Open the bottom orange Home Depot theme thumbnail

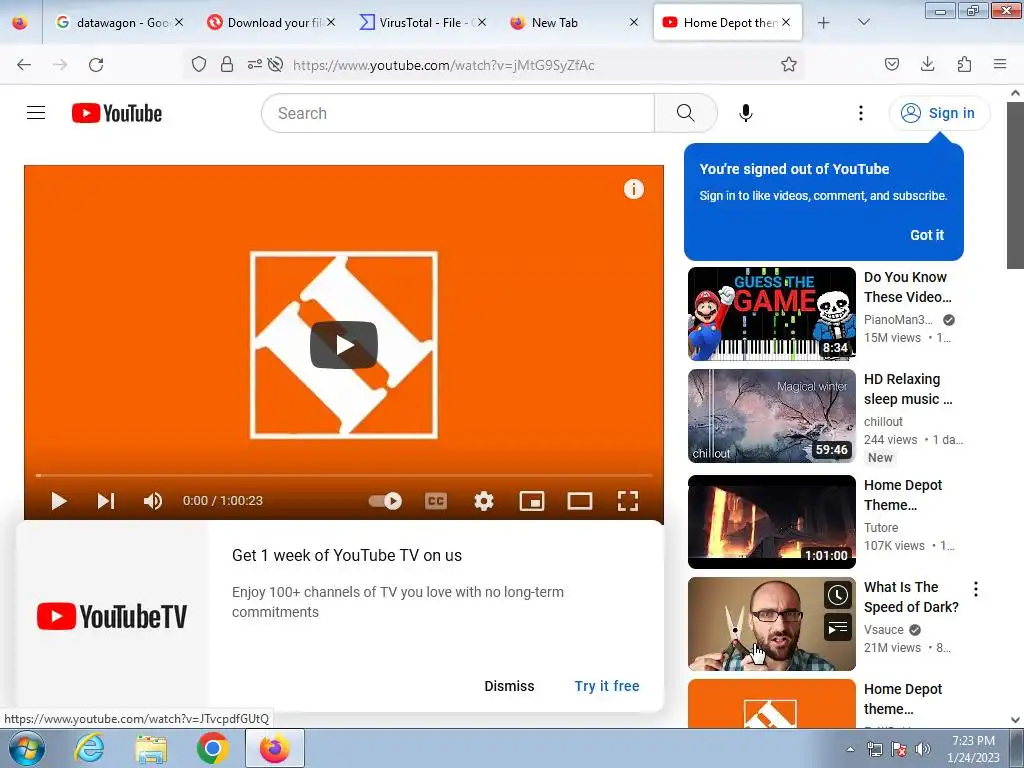(x=771, y=703)
